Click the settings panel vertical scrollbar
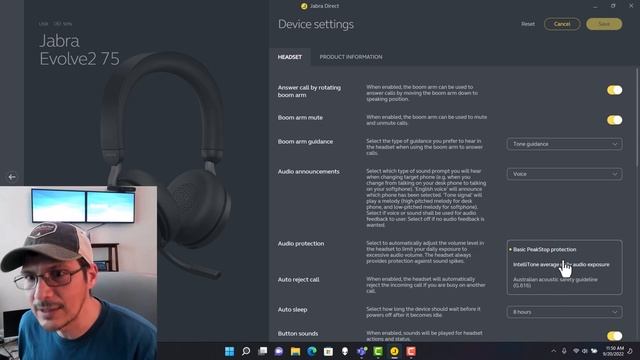 (x=637, y=118)
